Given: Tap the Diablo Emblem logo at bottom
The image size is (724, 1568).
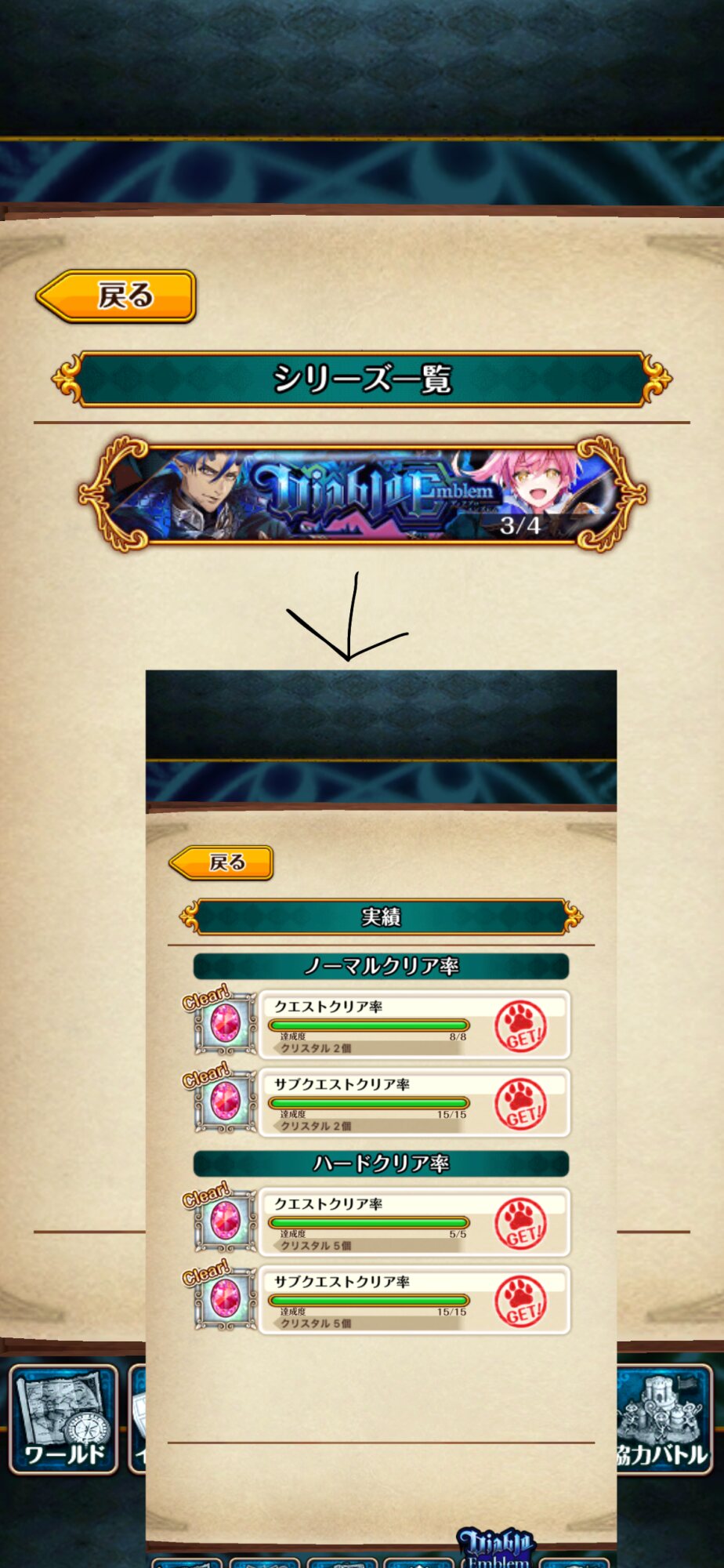Looking at the screenshot, I should pyautogui.click(x=496, y=1547).
